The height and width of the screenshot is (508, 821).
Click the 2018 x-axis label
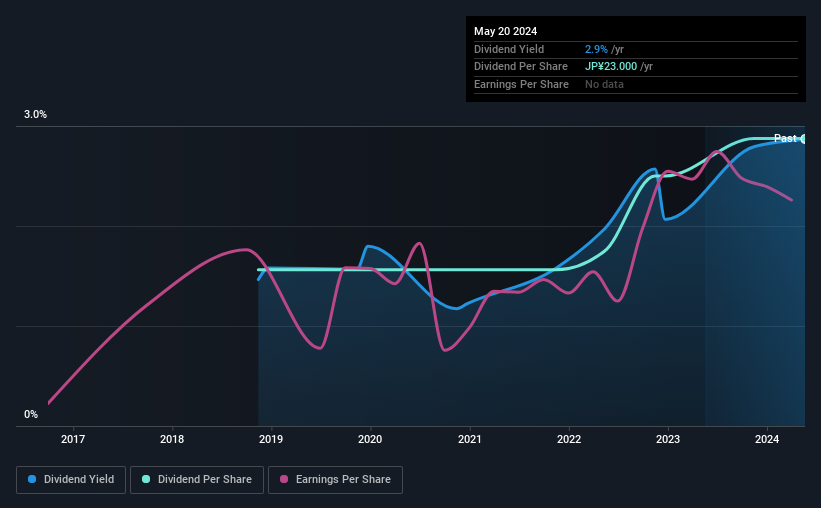tap(172, 439)
